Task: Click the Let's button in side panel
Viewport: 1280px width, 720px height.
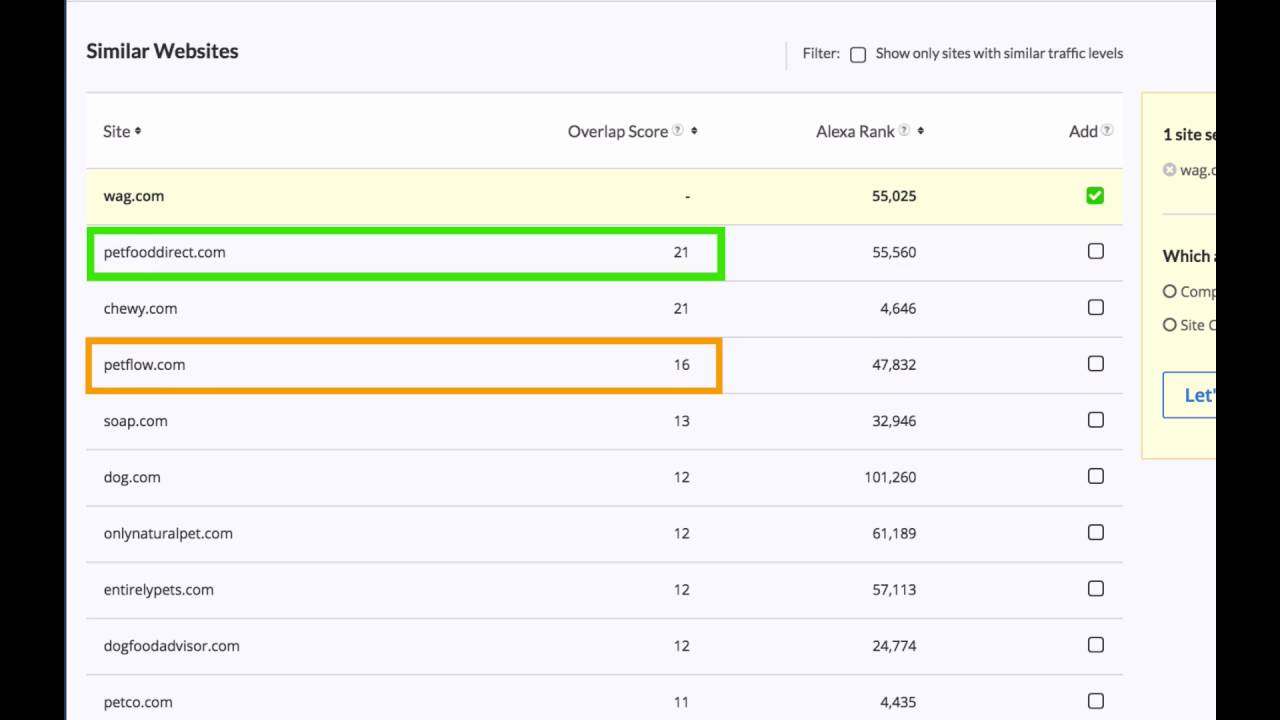Action: (x=1190, y=395)
